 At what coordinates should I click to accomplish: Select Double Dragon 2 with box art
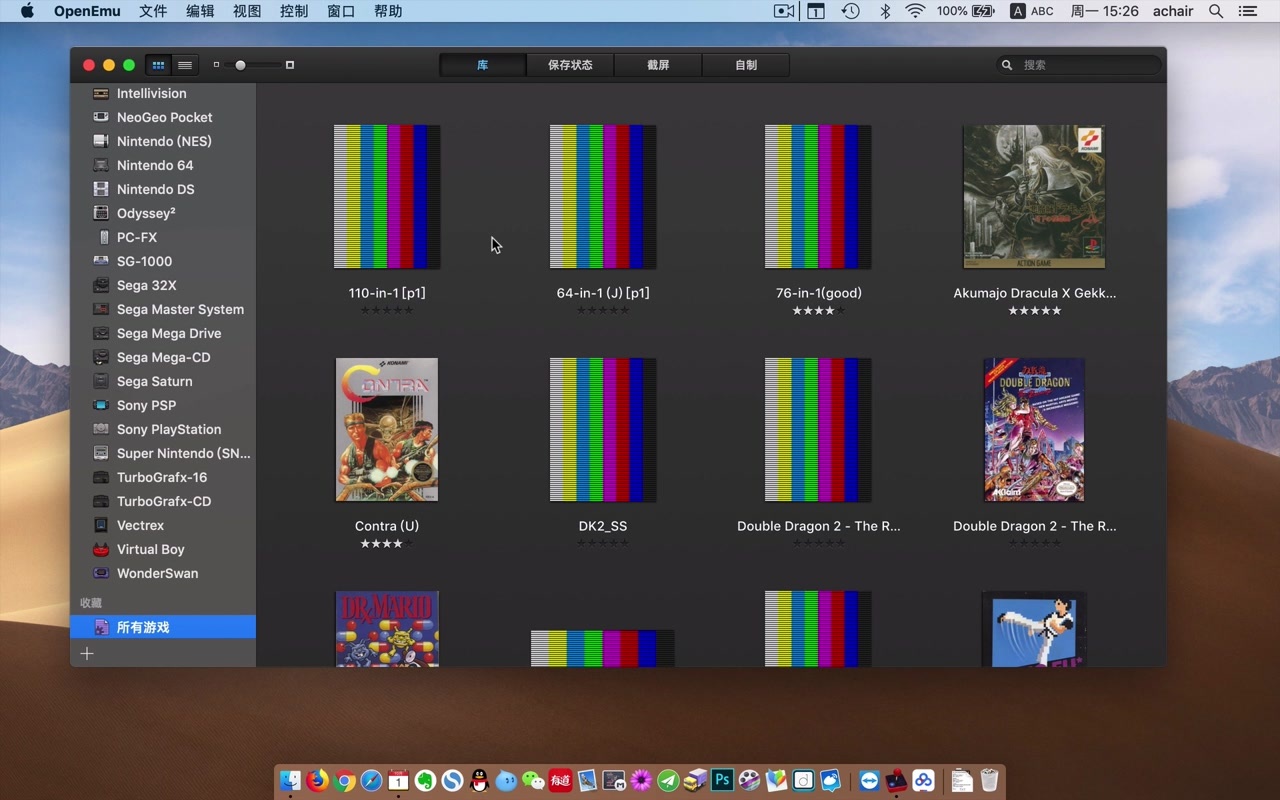[1034, 430]
